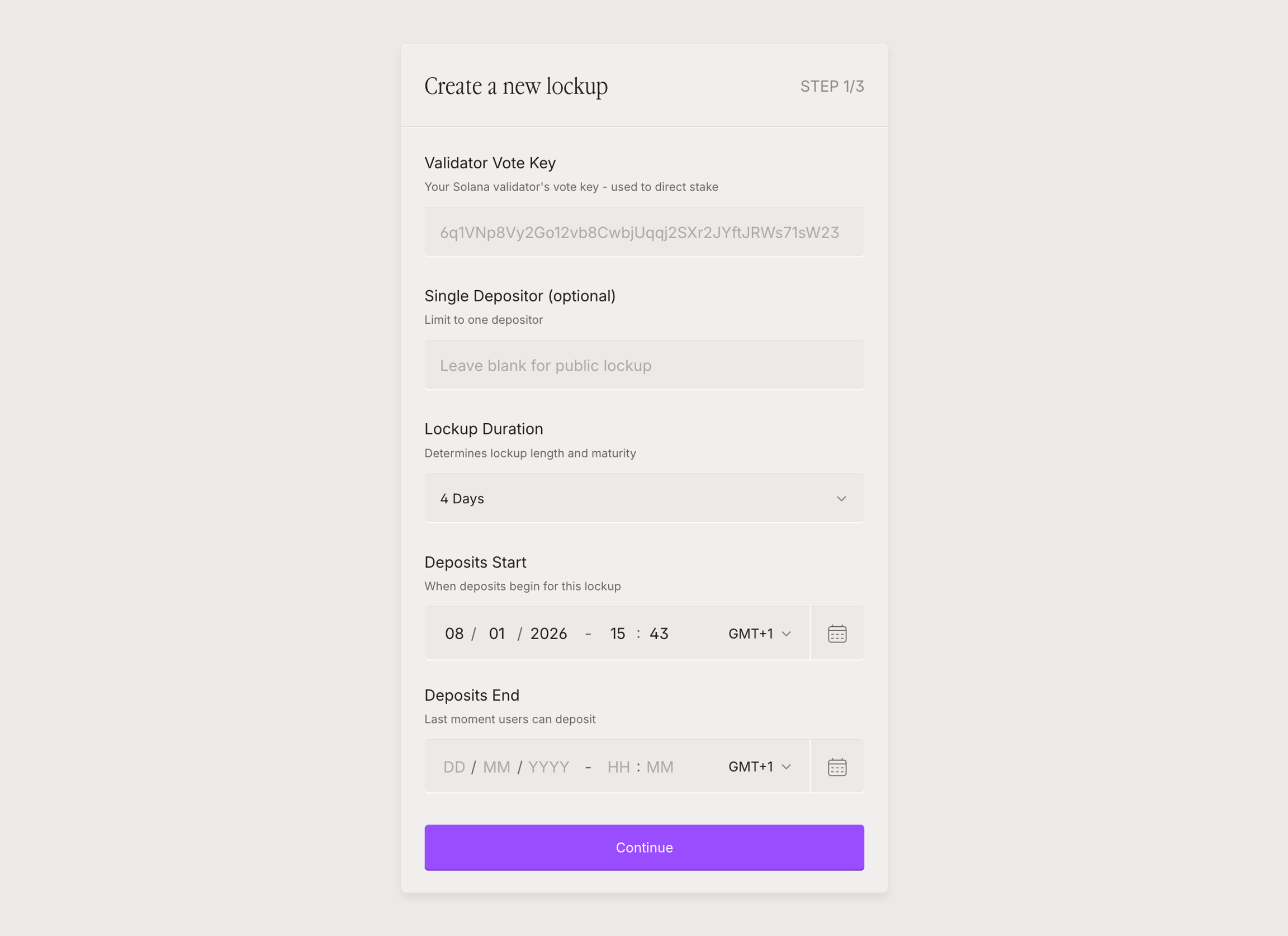
Task: Select the Deposits Start minutes value 43
Action: click(x=659, y=634)
